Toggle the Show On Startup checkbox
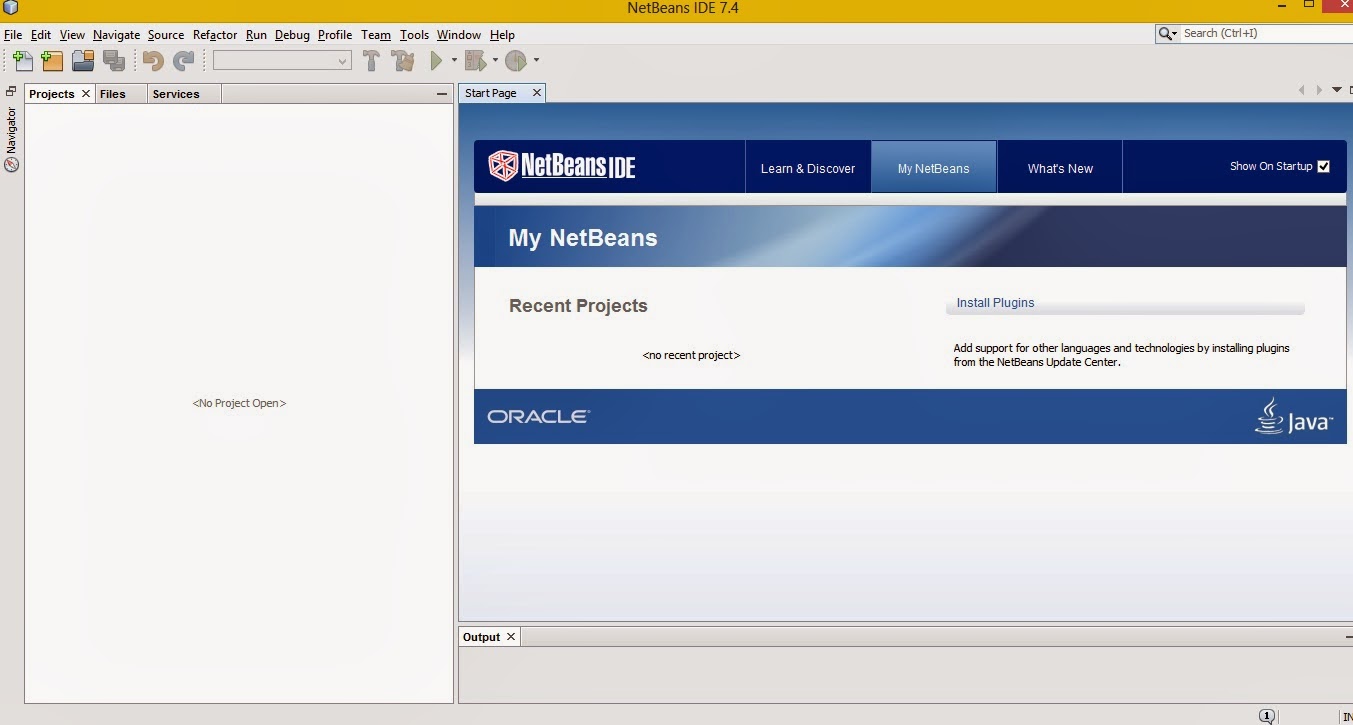The image size is (1353, 725). pos(1323,166)
